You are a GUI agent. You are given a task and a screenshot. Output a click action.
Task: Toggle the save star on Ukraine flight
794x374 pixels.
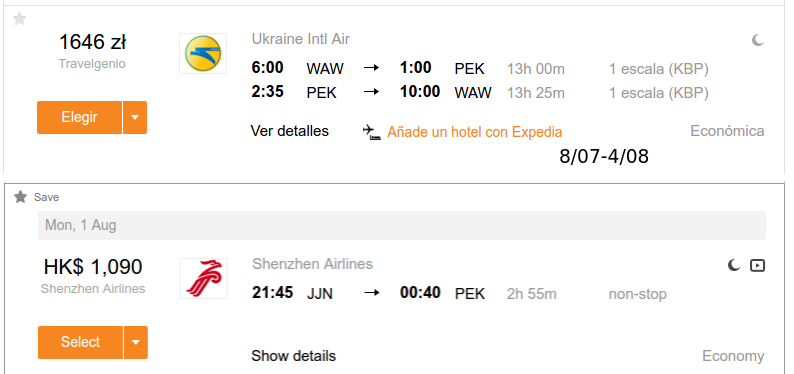(19, 19)
